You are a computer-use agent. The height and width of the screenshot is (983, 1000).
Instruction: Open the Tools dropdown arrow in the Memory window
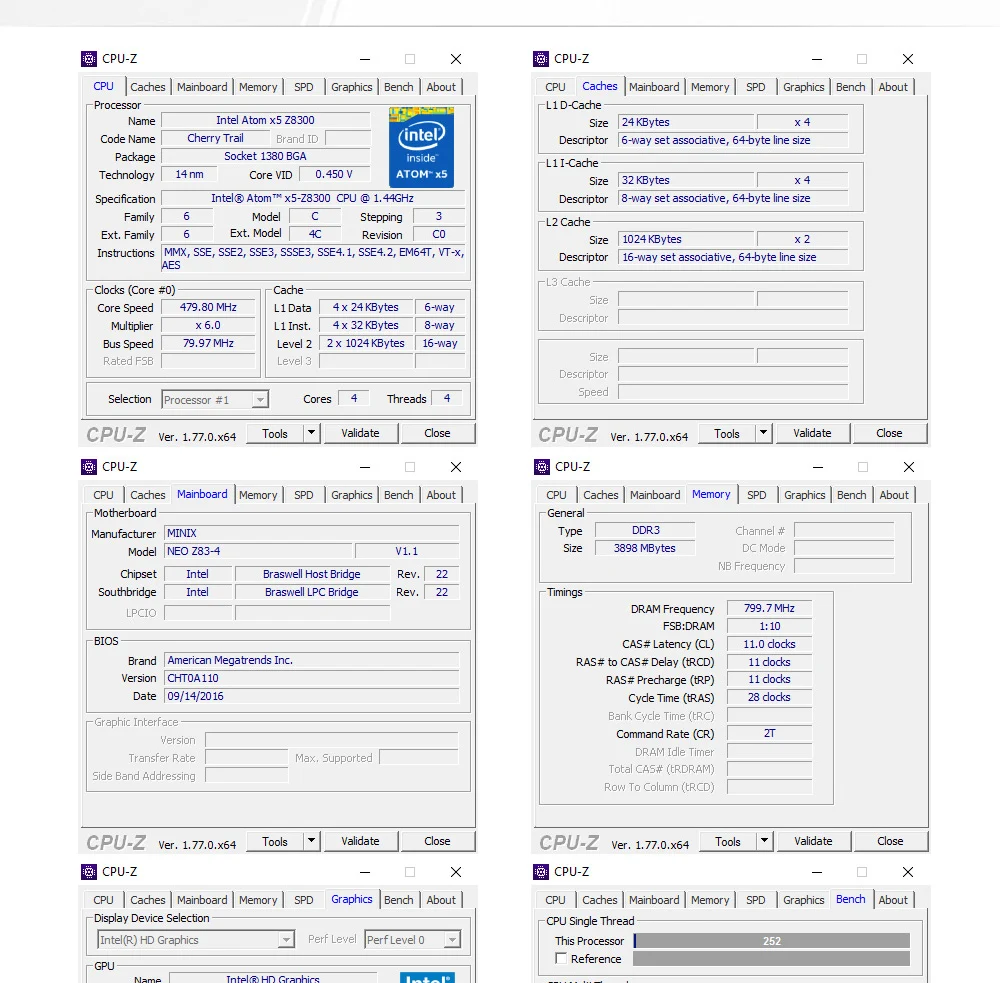(x=764, y=841)
